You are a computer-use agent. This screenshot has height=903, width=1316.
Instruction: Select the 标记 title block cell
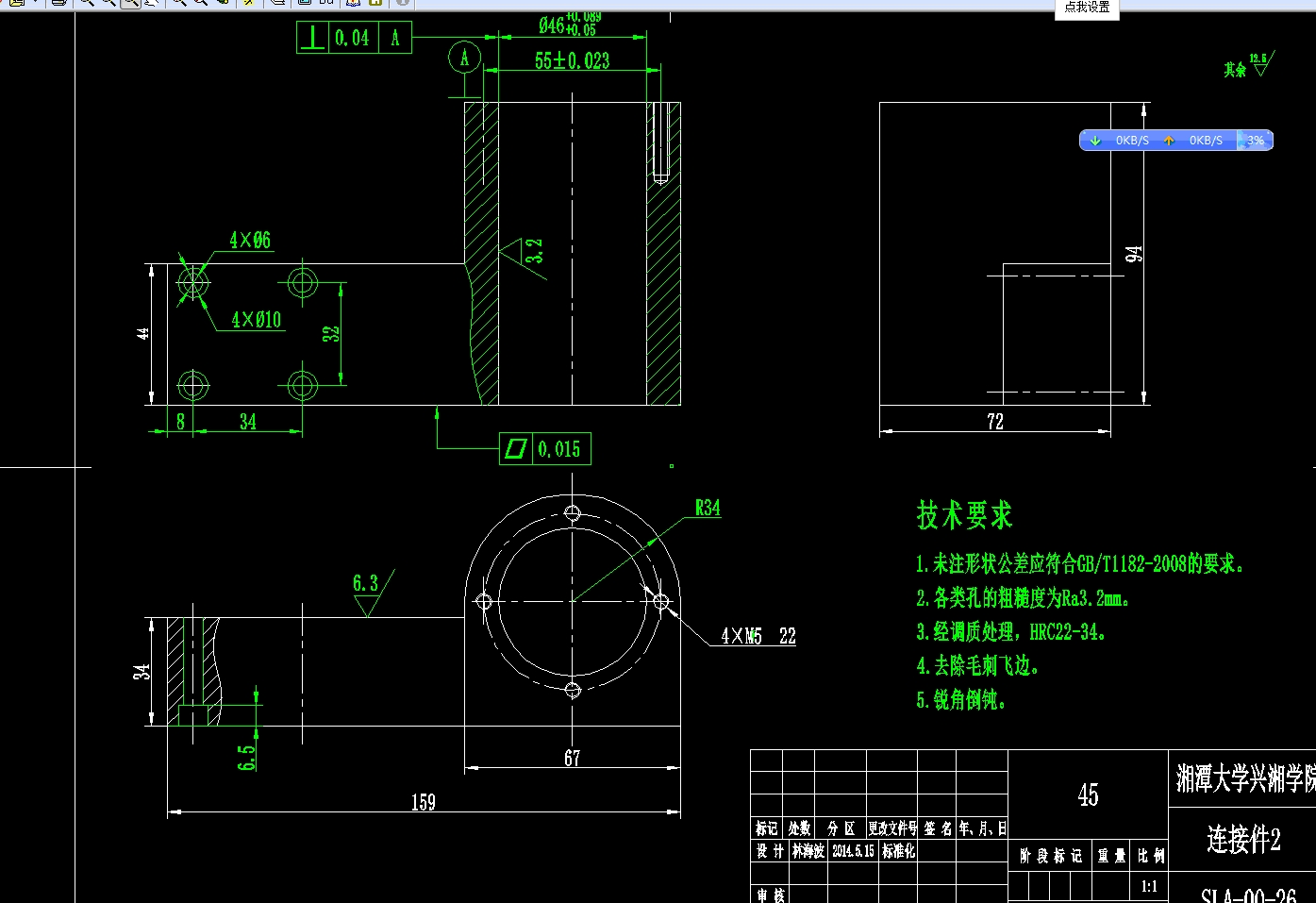(766, 828)
